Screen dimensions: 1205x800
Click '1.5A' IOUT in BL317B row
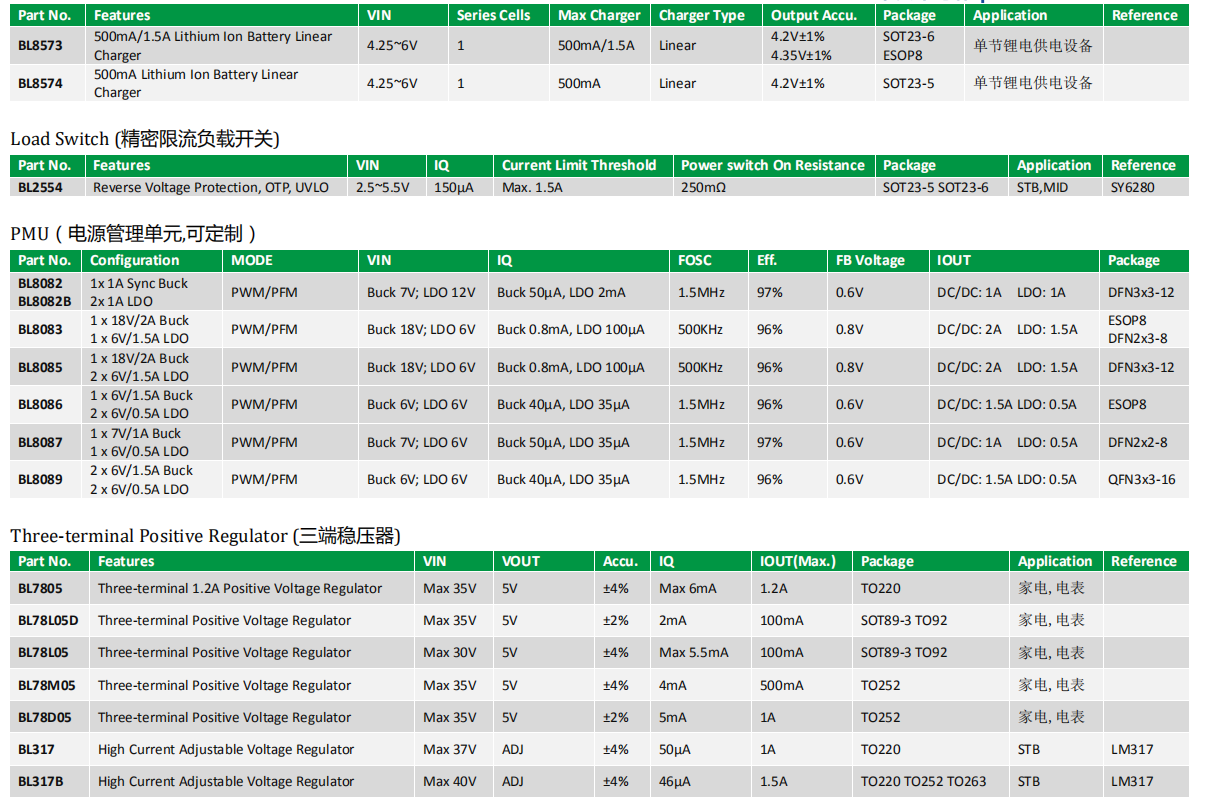[x=774, y=781]
